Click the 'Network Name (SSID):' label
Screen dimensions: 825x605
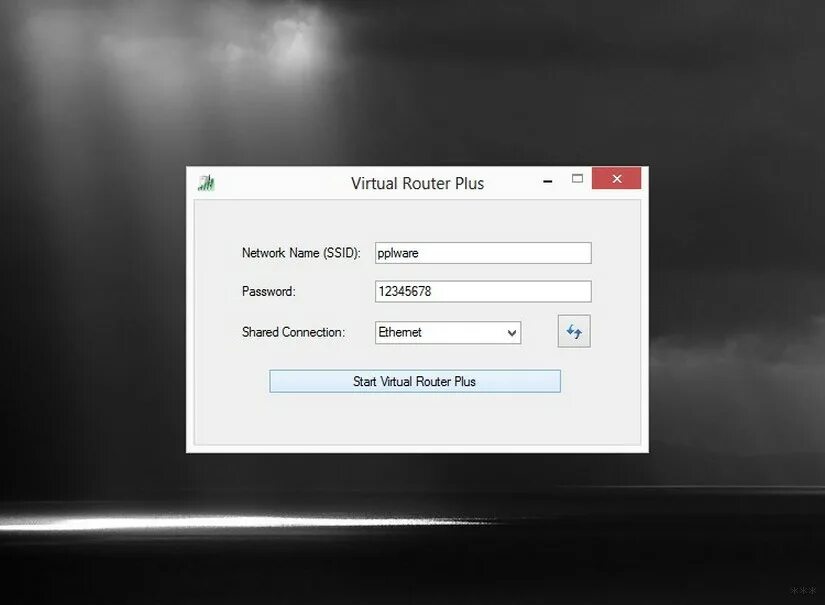[x=301, y=253]
